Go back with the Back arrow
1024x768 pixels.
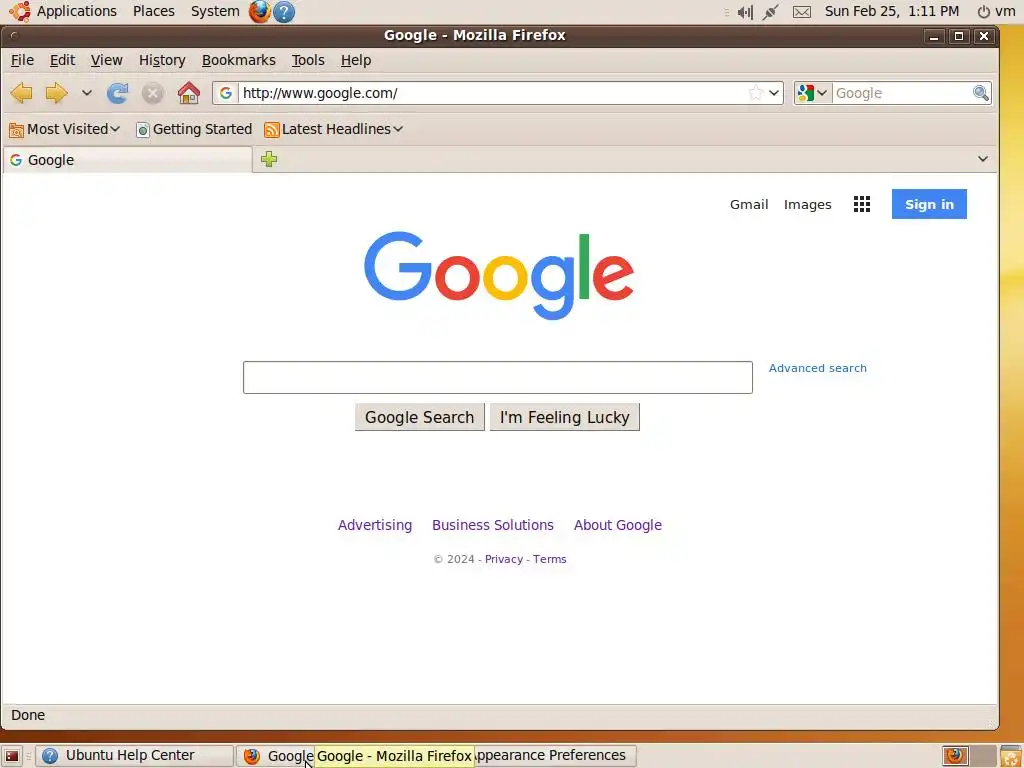pos(22,93)
